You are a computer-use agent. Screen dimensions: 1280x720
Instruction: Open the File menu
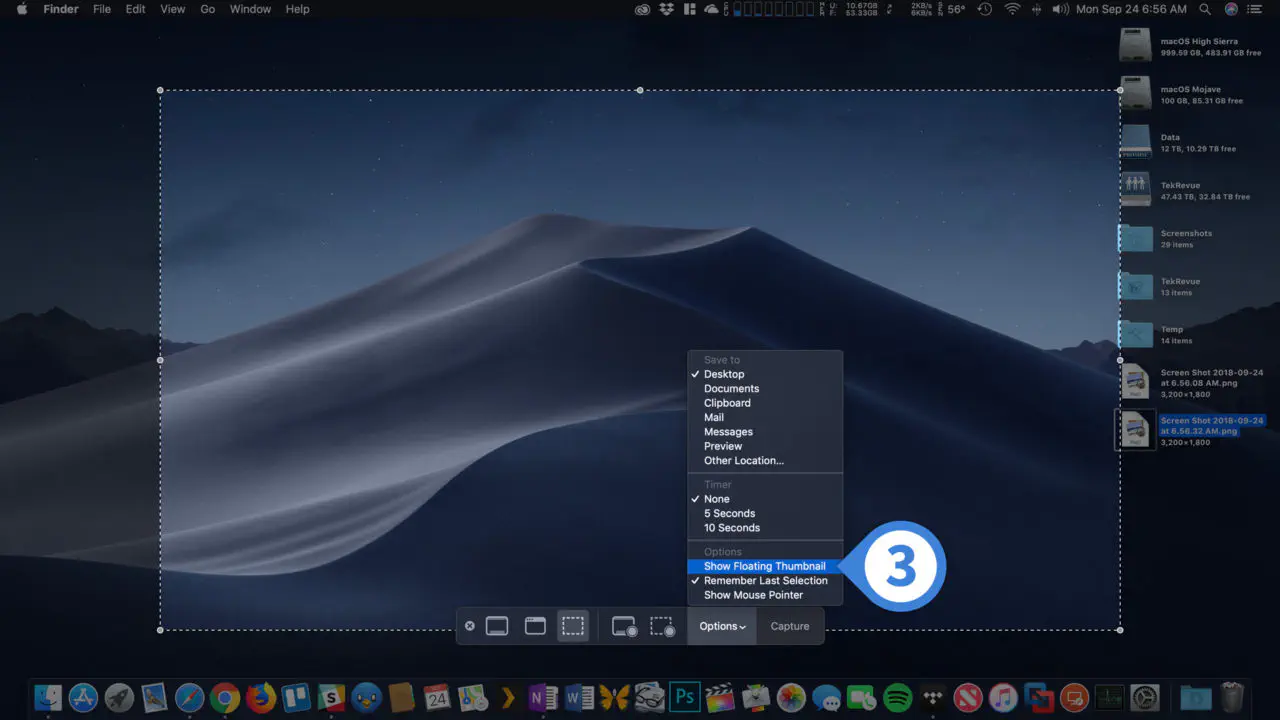(x=102, y=9)
